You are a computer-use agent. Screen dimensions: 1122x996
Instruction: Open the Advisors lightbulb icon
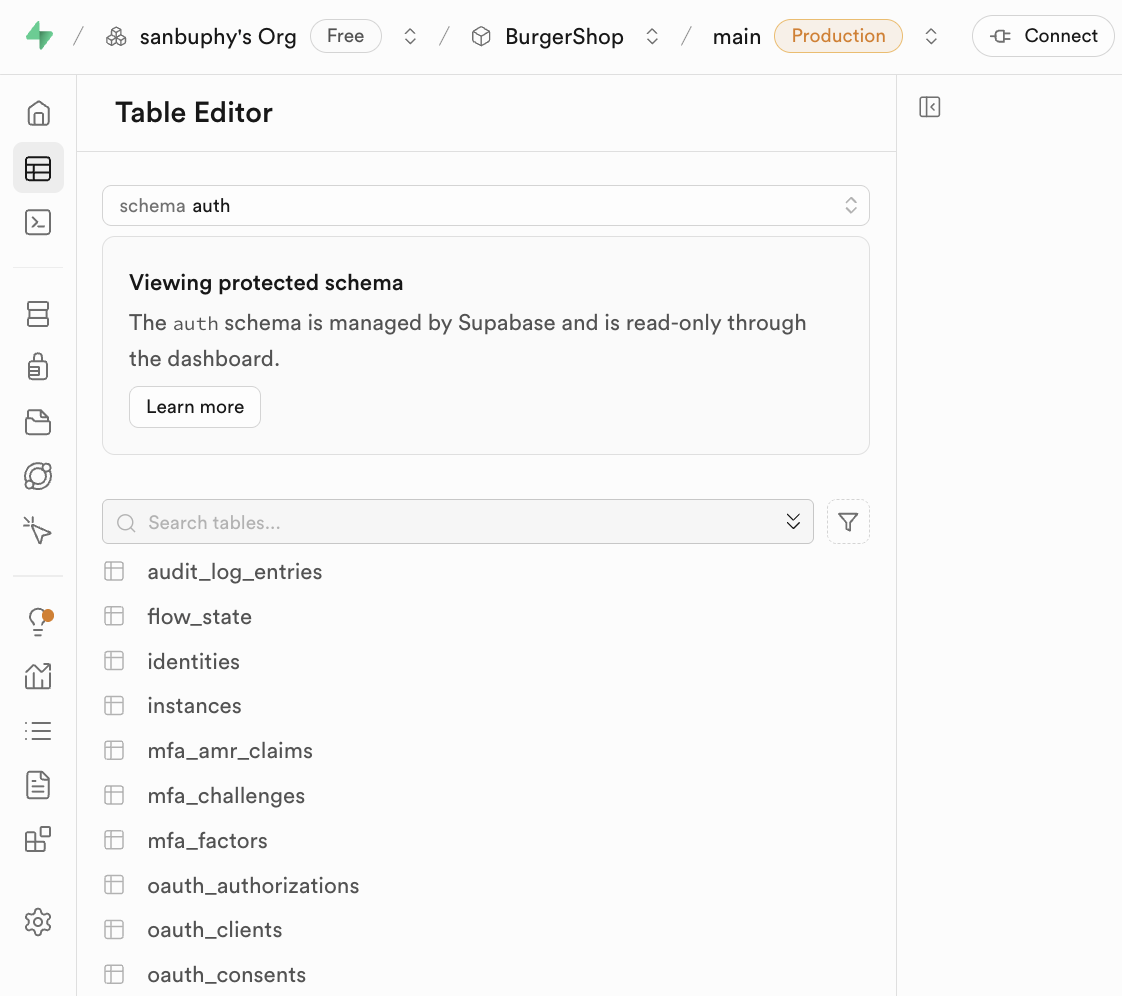click(x=38, y=622)
